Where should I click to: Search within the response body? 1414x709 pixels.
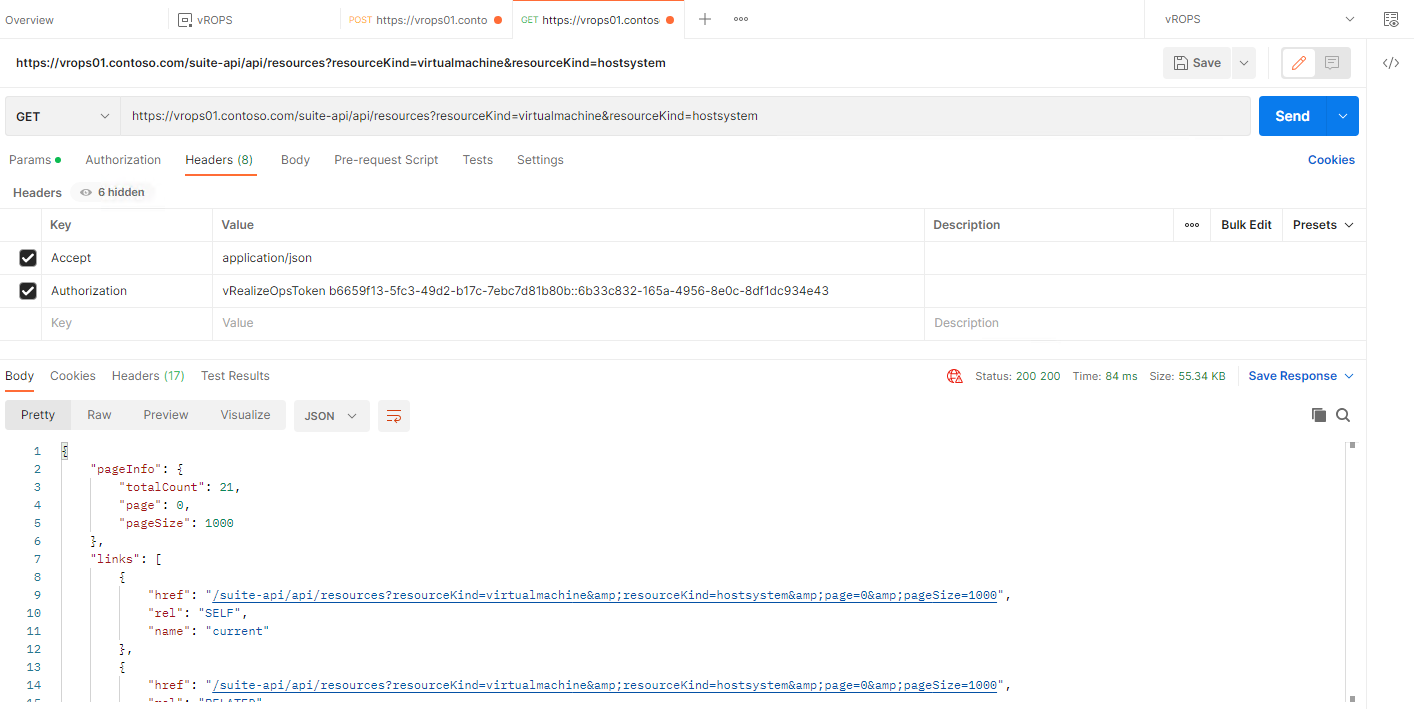point(1343,415)
